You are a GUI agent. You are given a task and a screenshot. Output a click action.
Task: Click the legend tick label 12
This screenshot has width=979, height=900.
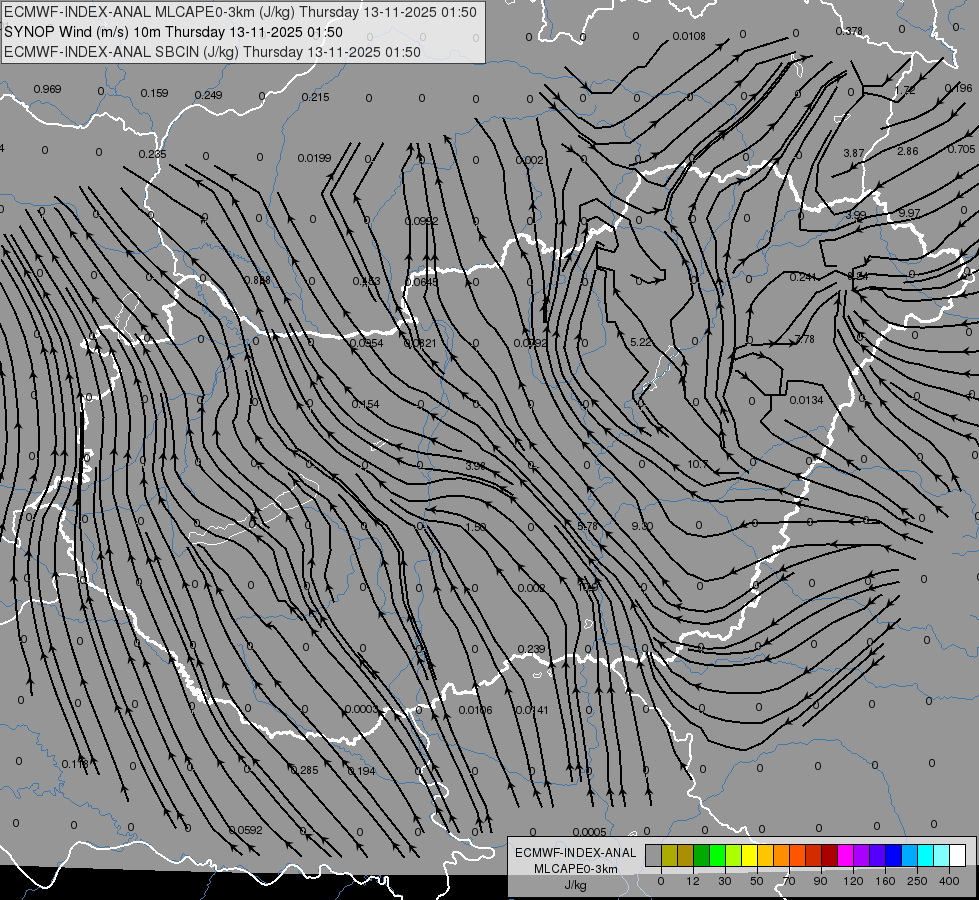[x=693, y=881]
